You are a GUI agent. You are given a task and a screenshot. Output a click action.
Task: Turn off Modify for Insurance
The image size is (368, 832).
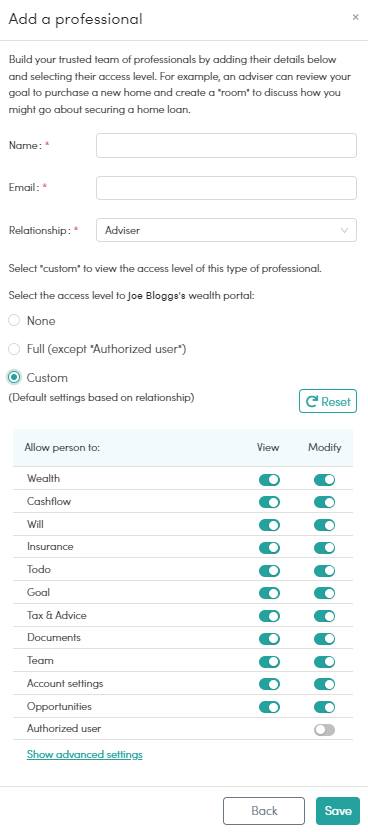[325, 548]
